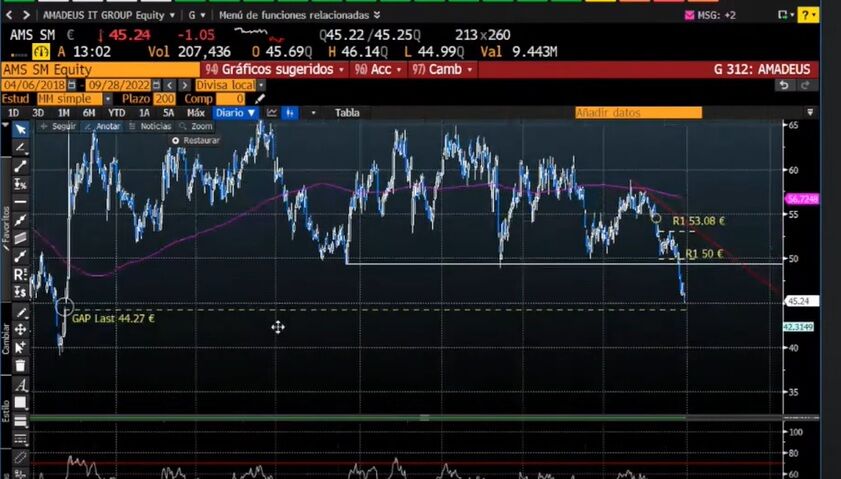Viewport: 841px width, 479px height.
Task: Pick the parallel channel tool
Action: (20, 238)
